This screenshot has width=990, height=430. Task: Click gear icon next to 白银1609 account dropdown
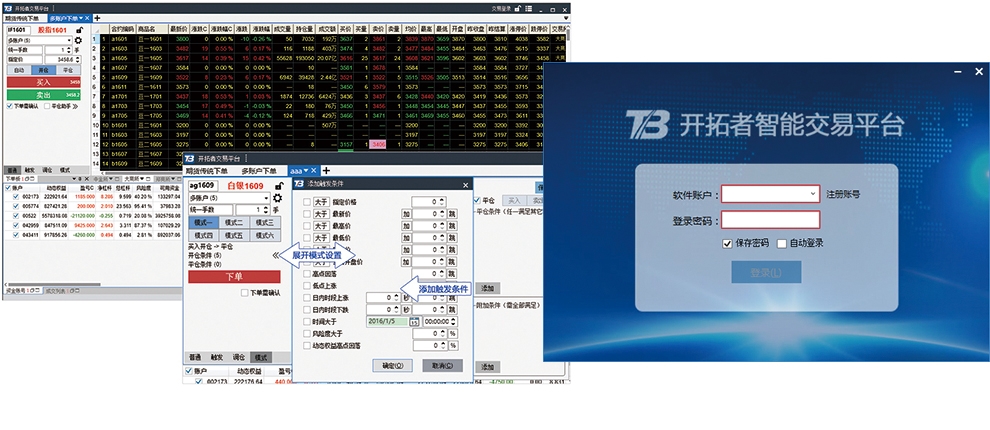tap(277, 198)
